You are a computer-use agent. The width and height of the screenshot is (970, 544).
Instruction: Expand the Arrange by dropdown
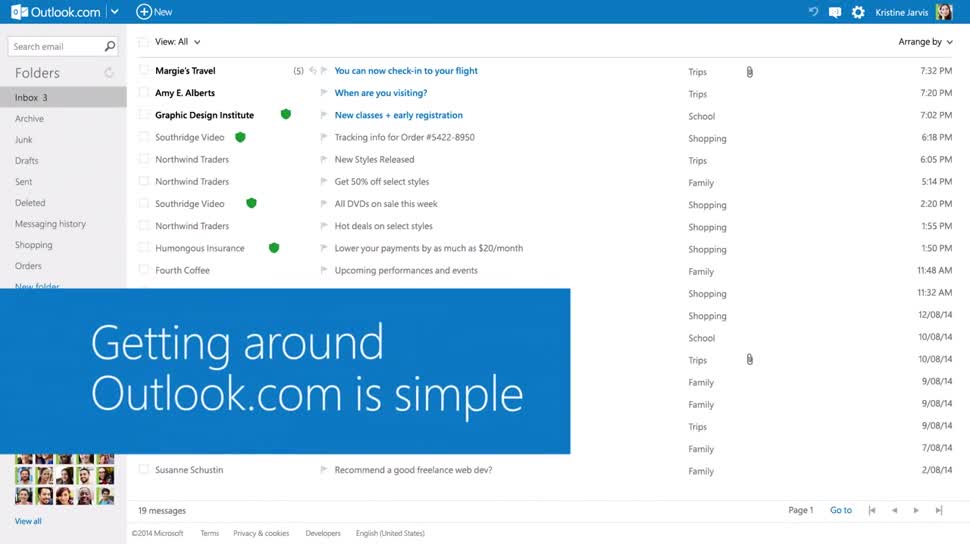pos(925,42)
